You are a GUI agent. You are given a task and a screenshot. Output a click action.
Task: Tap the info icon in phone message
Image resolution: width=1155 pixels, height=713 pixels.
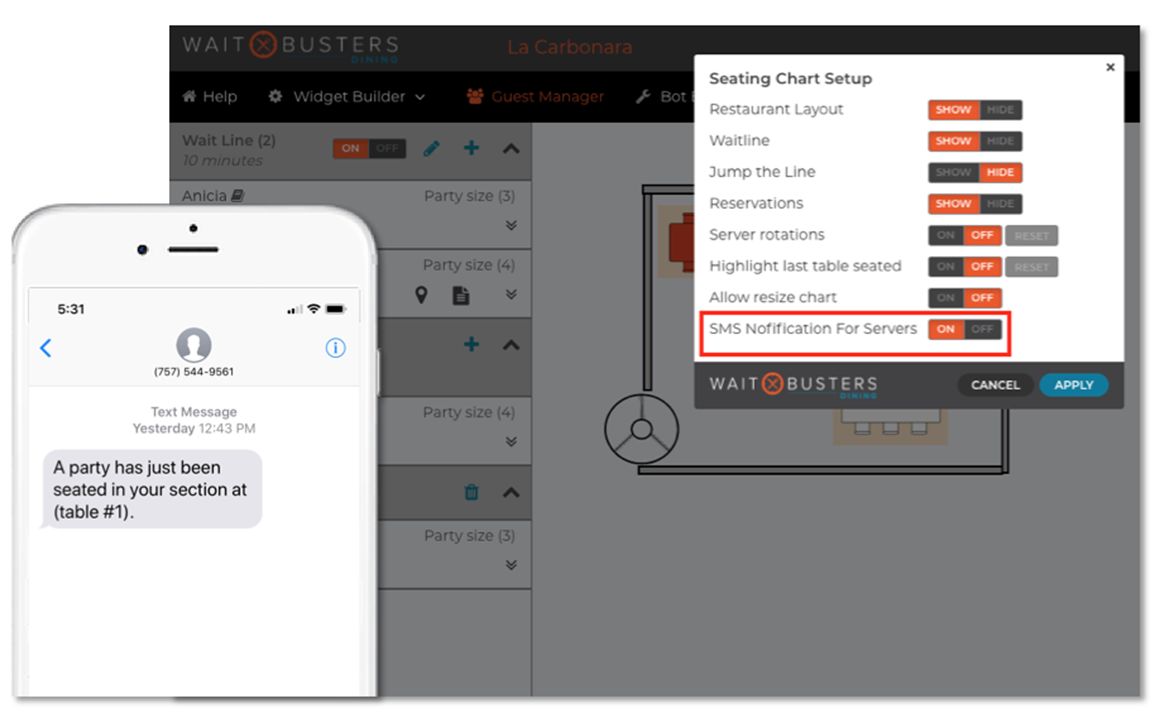pos(335,348)
